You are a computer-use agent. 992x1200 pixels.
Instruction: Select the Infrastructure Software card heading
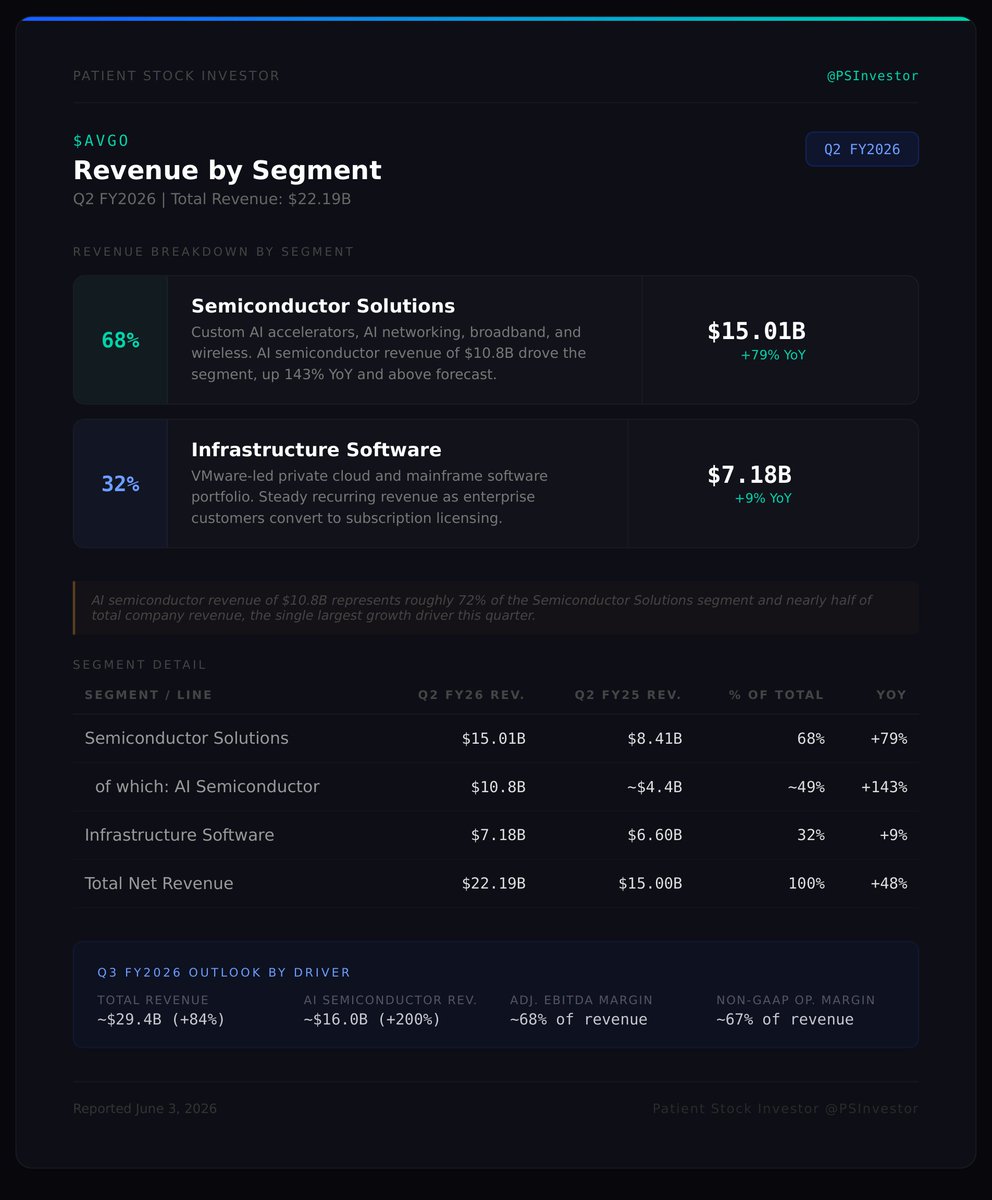point(316,450)
